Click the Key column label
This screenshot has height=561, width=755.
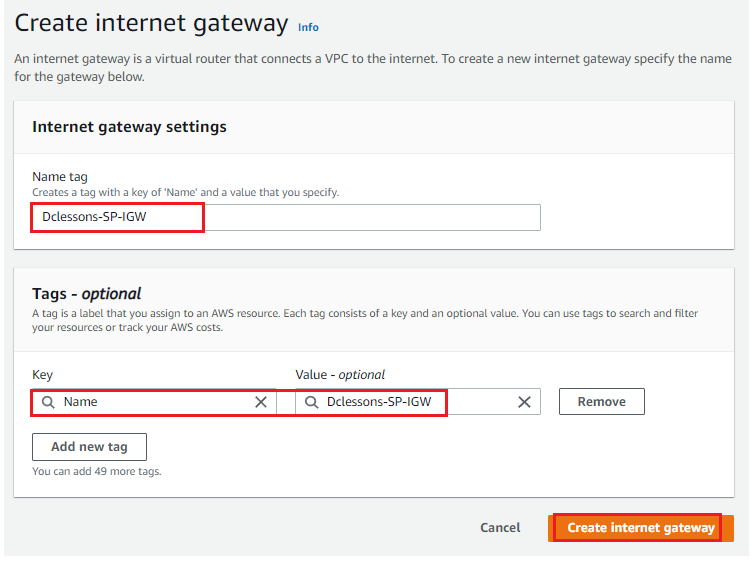pos(42,375)
